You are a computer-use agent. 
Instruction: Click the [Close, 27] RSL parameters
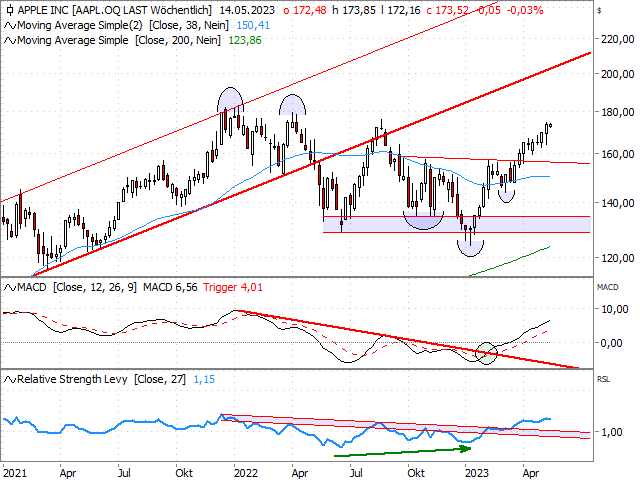point(160,379)
